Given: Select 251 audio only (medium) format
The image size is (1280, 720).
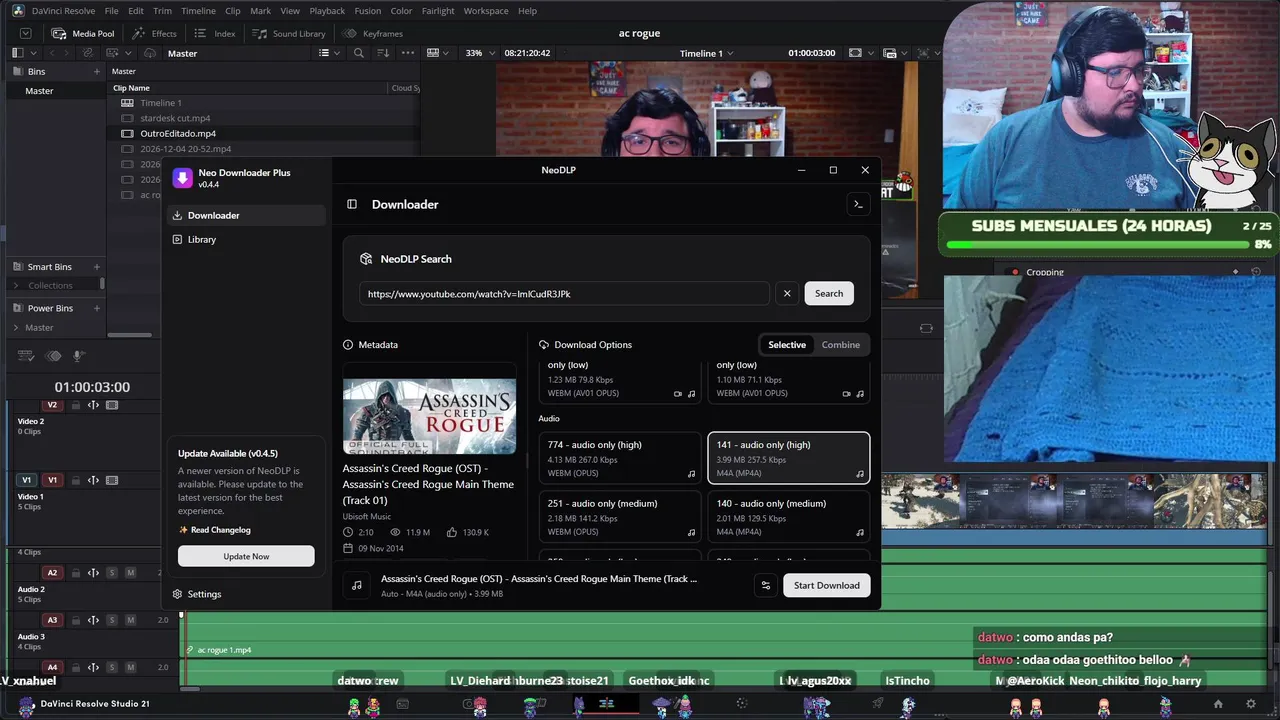Looking at the screenshot, I should click(620, 517).
